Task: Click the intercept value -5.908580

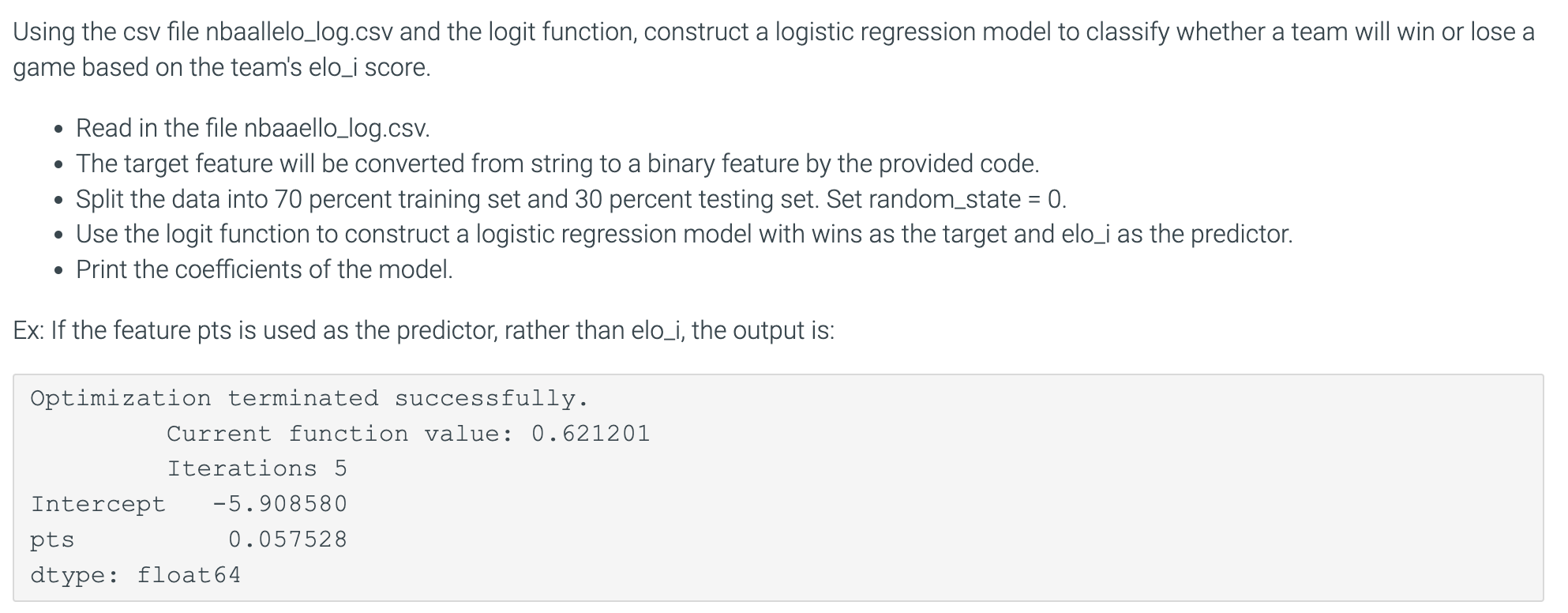Action: click(280, 504)
